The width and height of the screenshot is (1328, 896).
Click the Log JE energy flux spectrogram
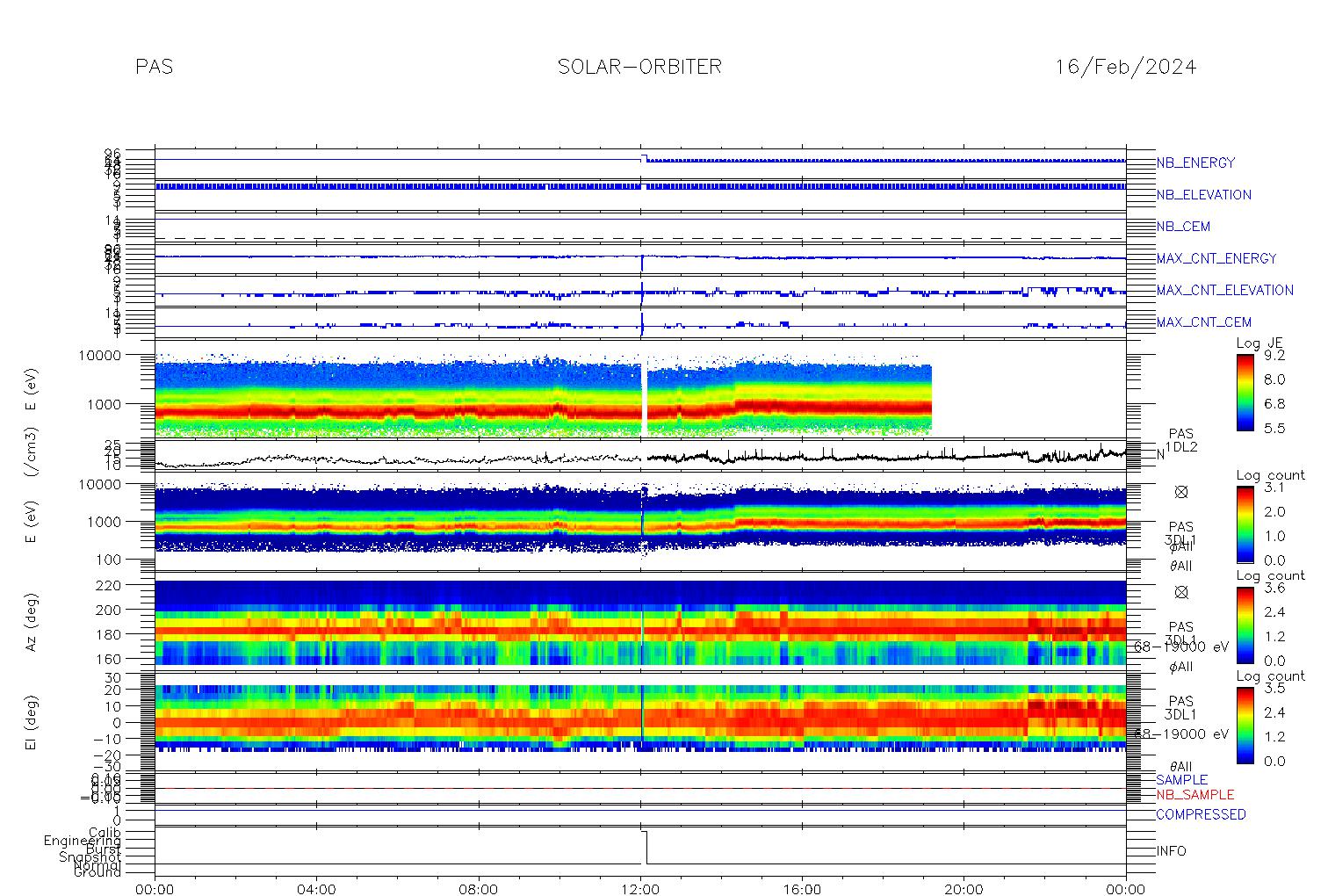pos(543,394)
